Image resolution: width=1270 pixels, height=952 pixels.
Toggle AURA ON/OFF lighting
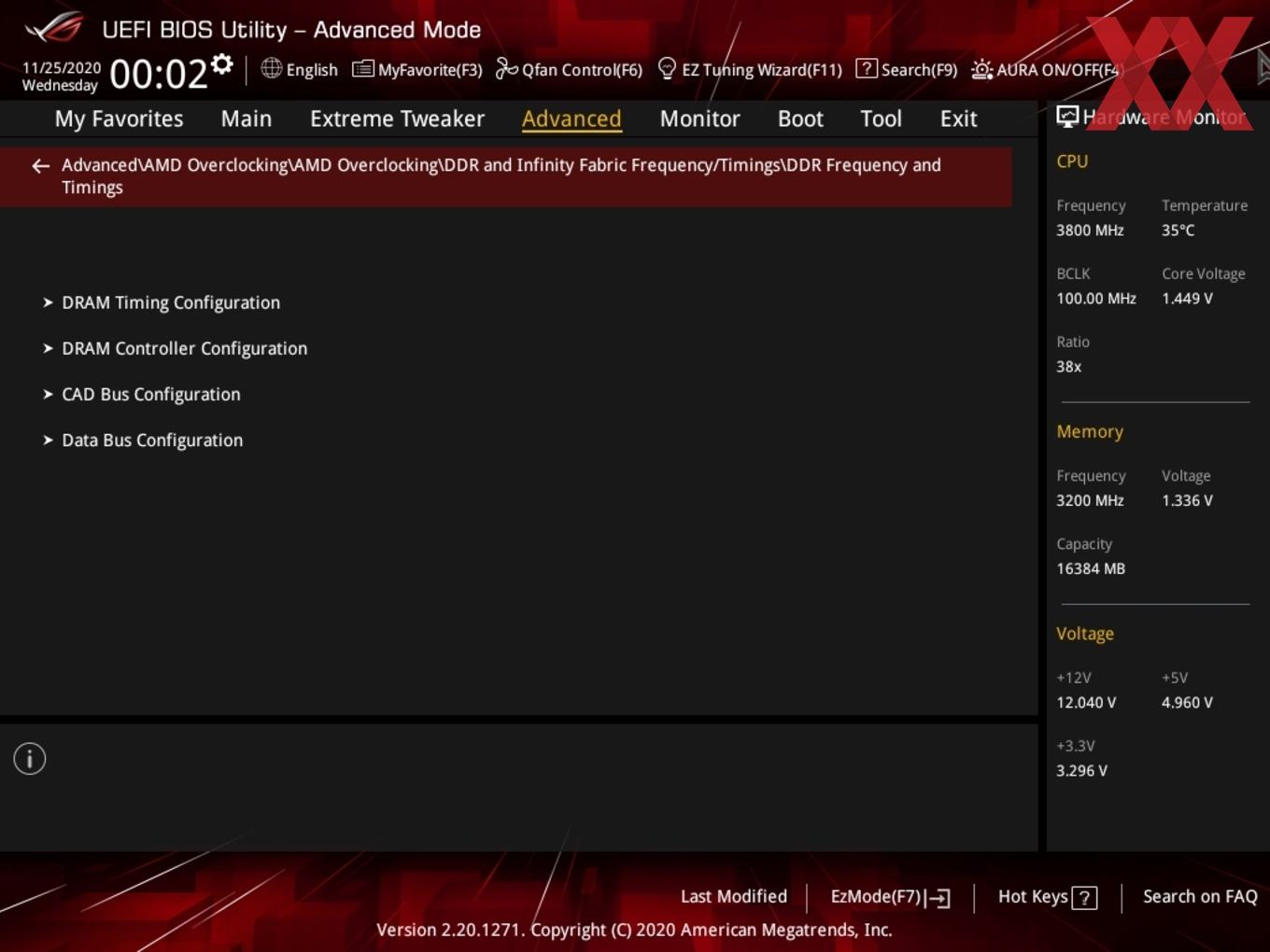click(x=1045, y=69)
